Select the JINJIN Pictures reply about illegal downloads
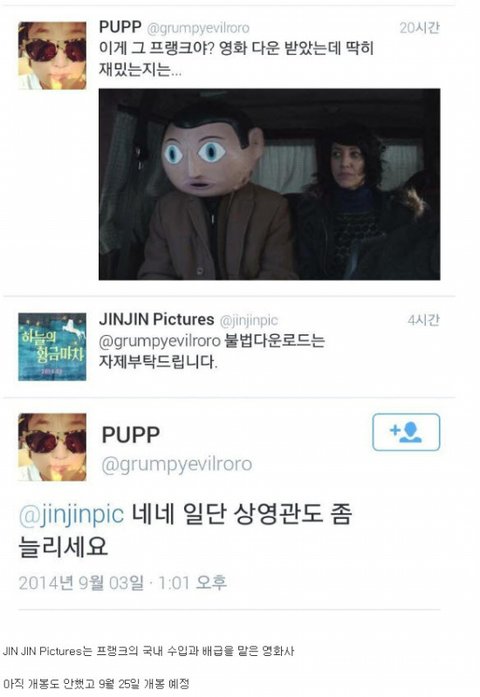 [x=212, y=351]
